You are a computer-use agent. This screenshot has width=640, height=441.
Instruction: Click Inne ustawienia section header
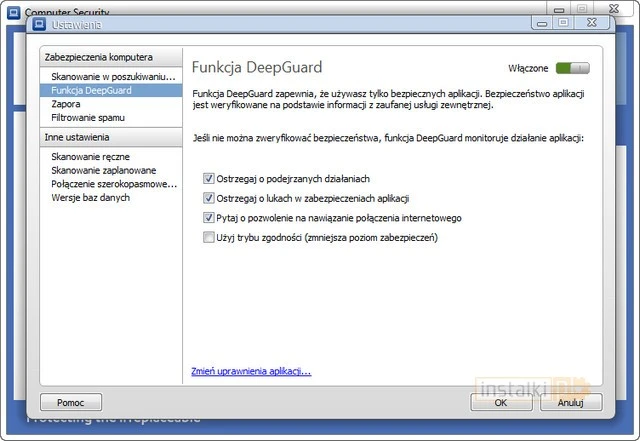click(x=111, y=137)
